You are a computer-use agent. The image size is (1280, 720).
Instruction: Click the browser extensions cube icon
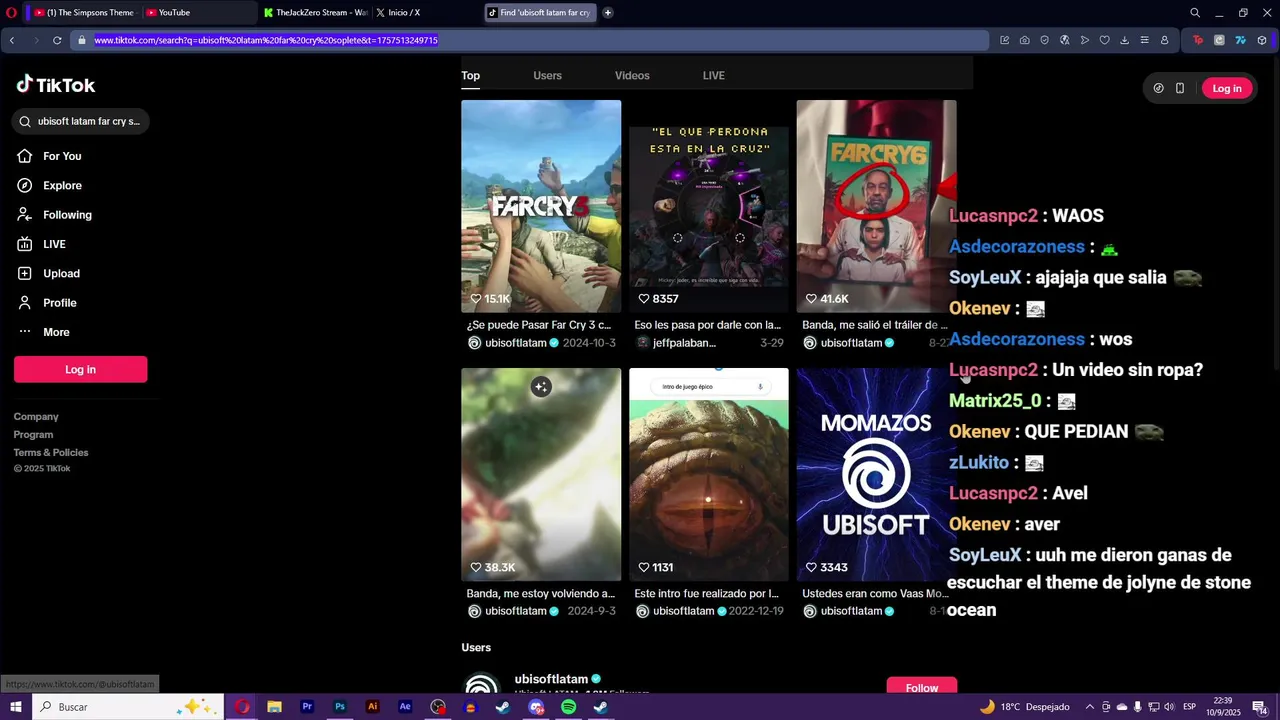(1262, 40)
